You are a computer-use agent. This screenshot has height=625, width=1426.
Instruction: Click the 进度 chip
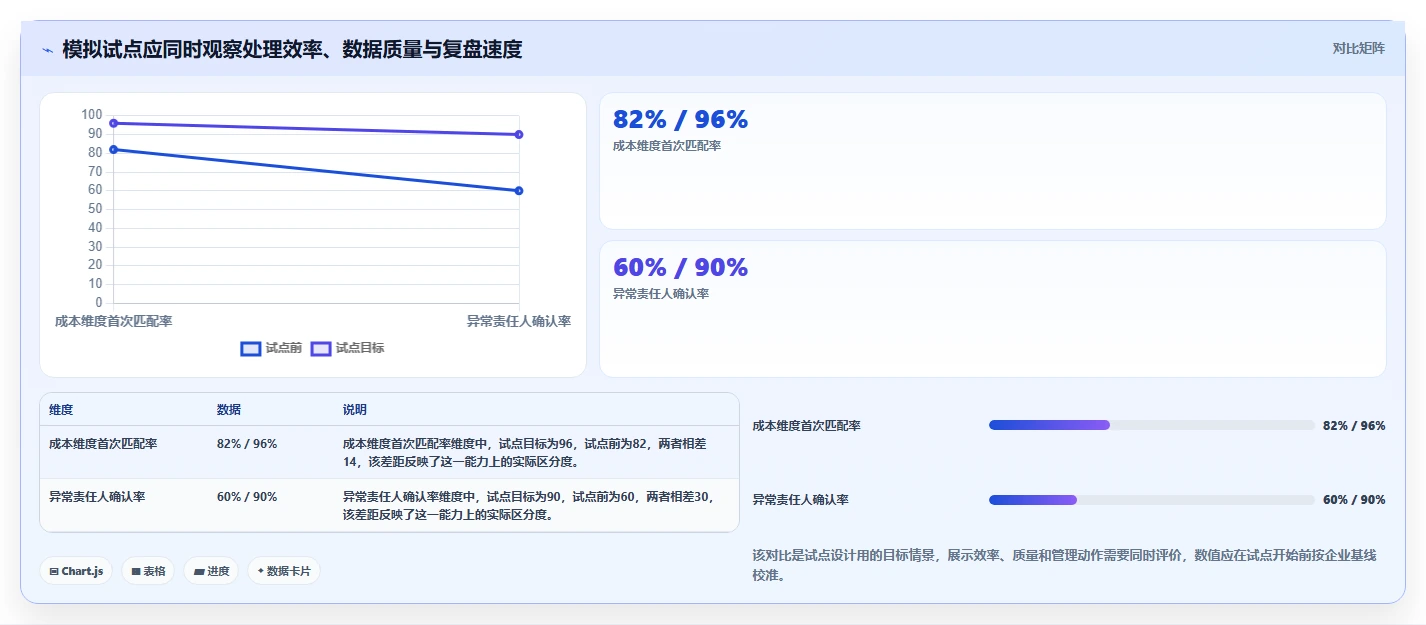(x=211, y=571)
